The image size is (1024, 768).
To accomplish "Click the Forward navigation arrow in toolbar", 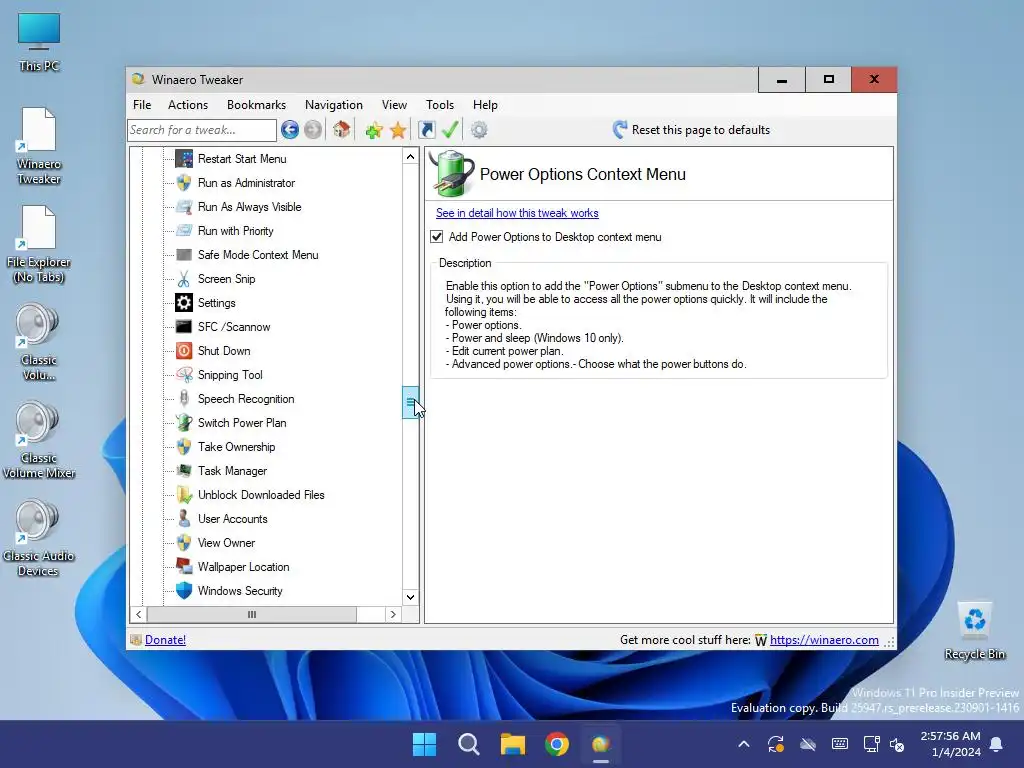I will click(x=313, y=130).
